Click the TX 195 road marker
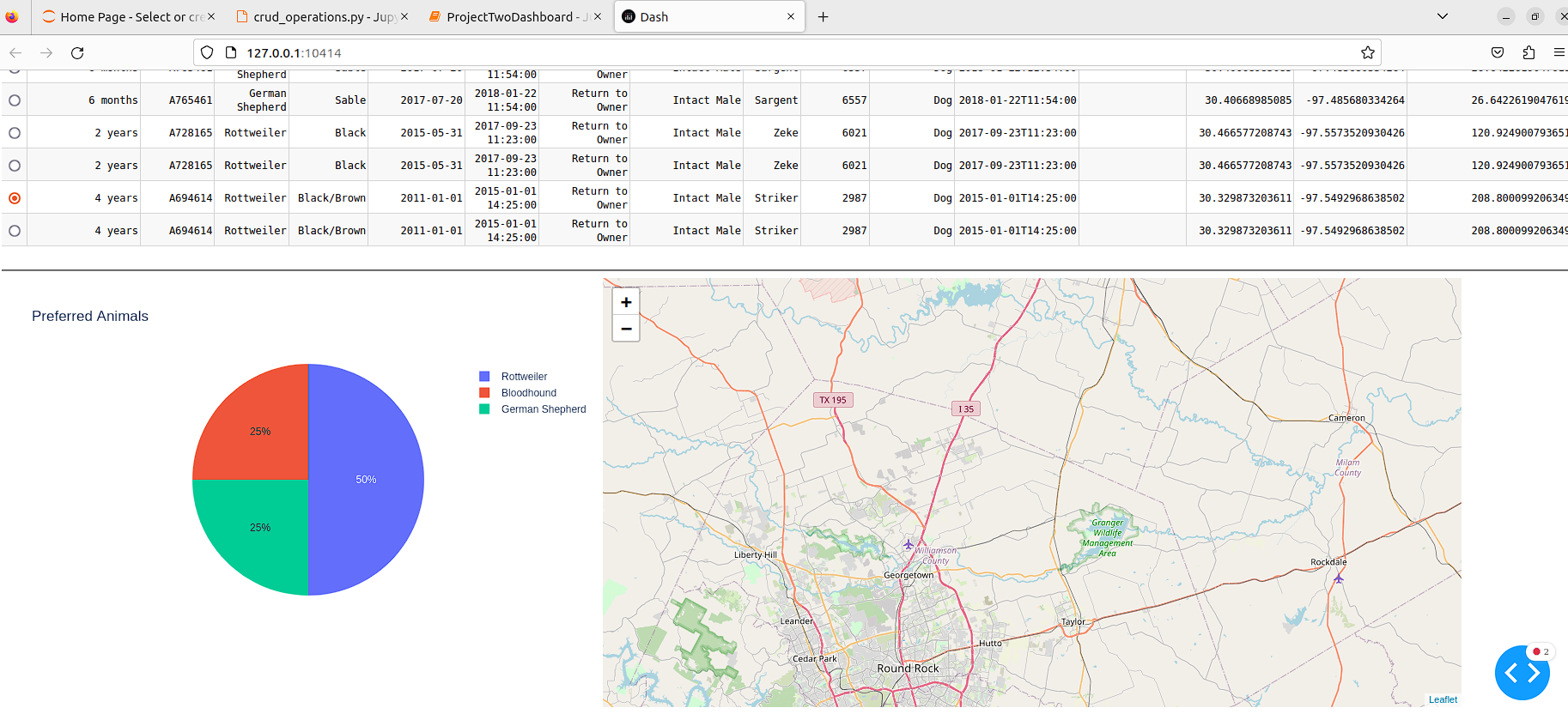1568x720 pixels. click(x=833, y=400)
